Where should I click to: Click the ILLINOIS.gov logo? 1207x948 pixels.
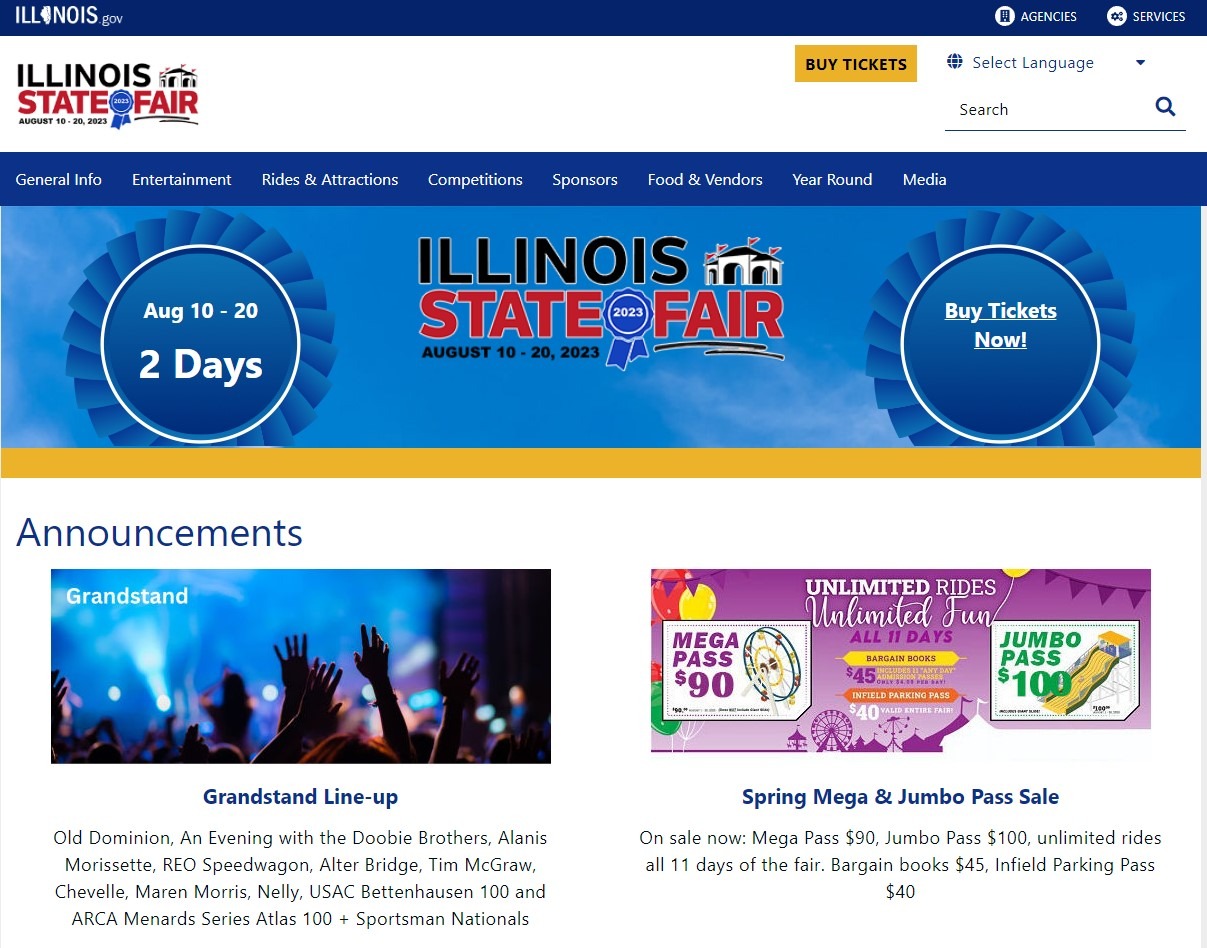click(x=69, y=16)
